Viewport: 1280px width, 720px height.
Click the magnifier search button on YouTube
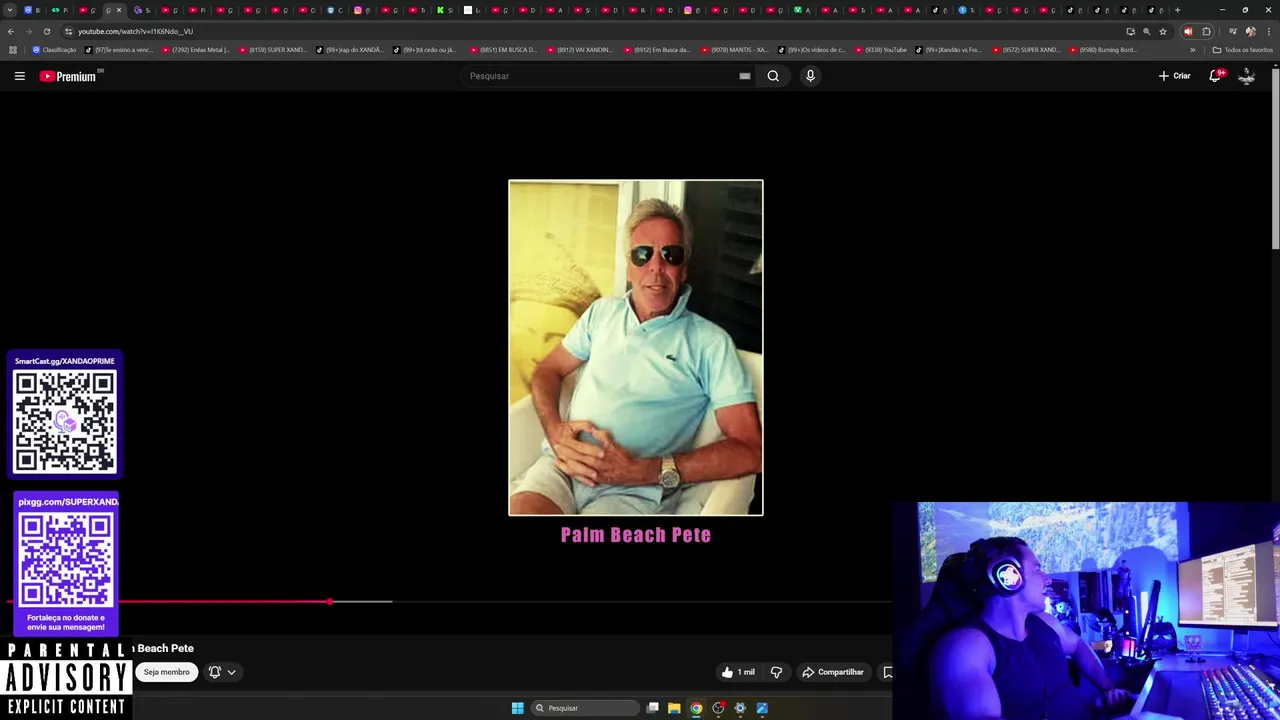[x=773, y=76]
